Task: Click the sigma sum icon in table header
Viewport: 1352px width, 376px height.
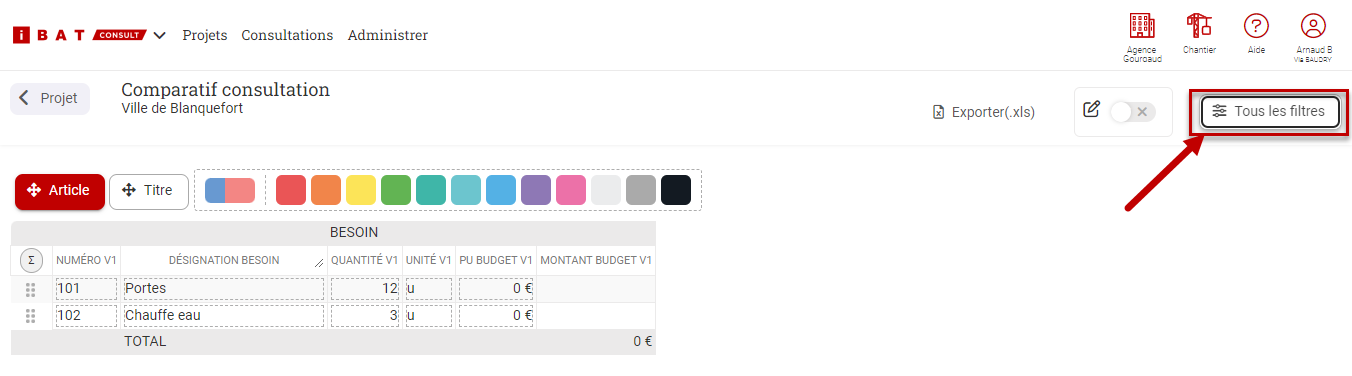Action: click(31, 260)
